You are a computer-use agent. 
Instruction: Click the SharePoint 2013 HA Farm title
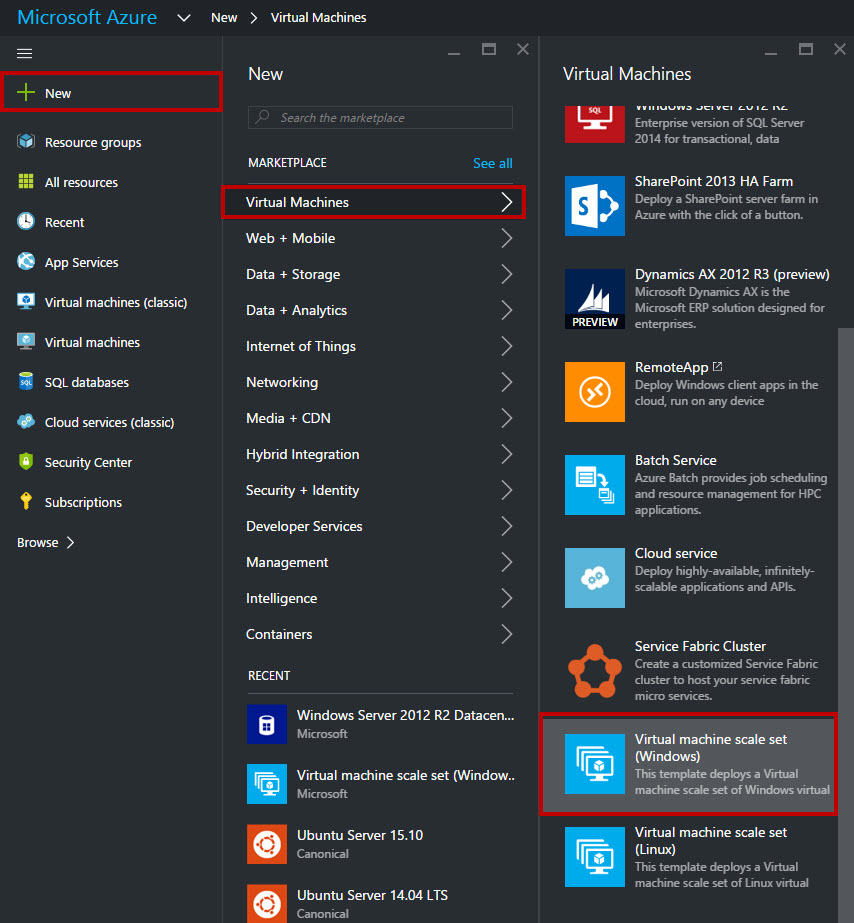[x=714, y=181]
